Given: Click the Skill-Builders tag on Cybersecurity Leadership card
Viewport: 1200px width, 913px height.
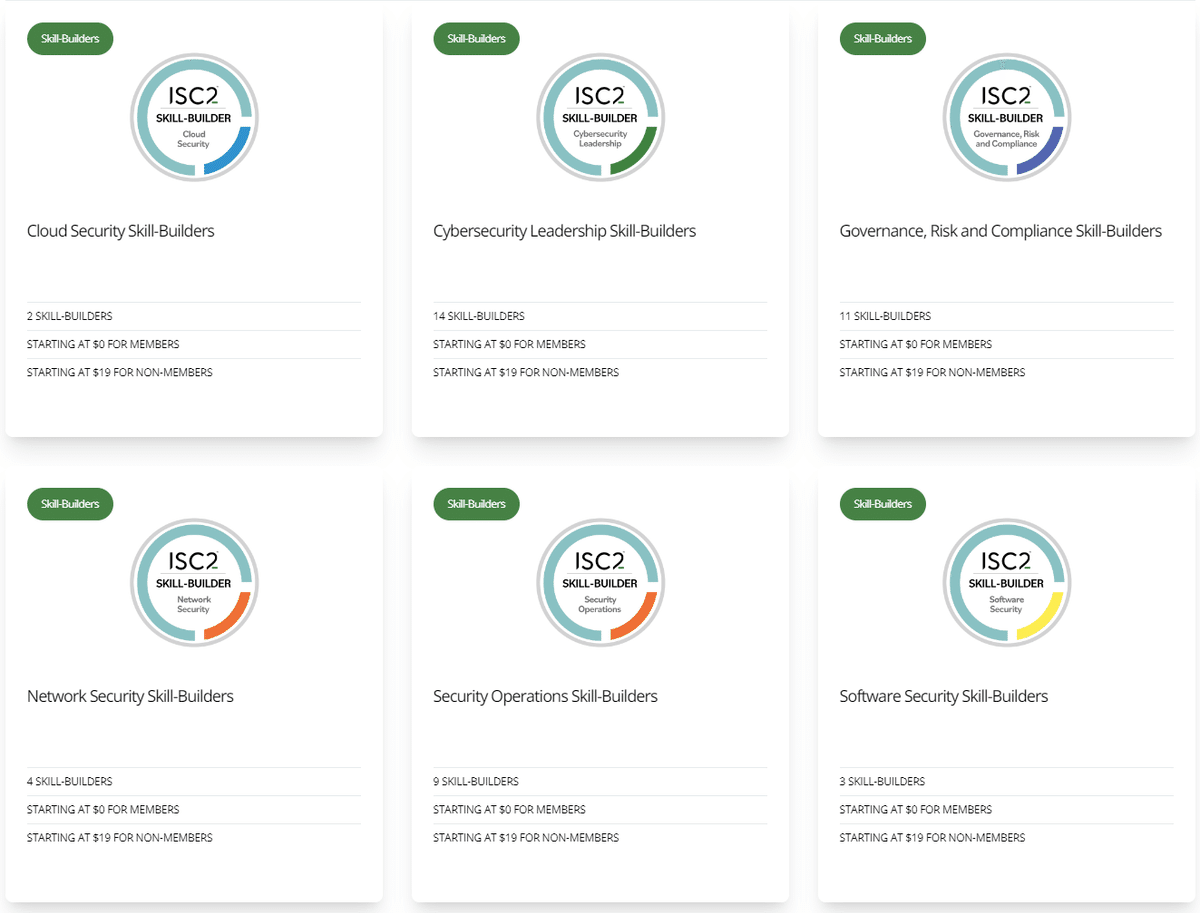Looking at the screenshot, I should pyautogui.click(x=476, y=39).
